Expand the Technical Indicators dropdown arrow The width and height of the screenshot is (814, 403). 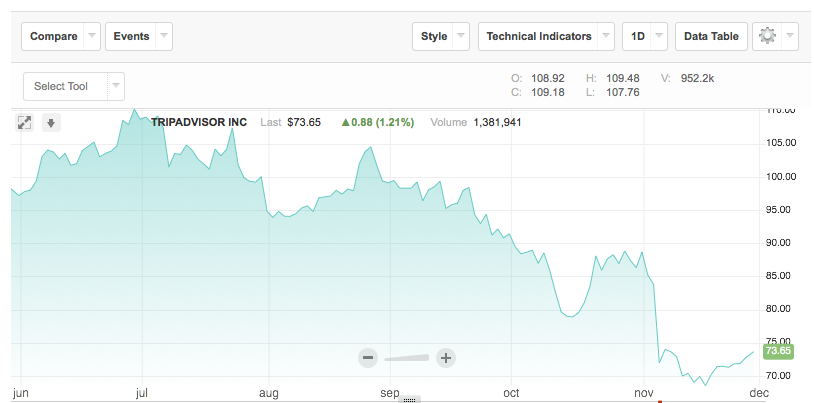606,36
